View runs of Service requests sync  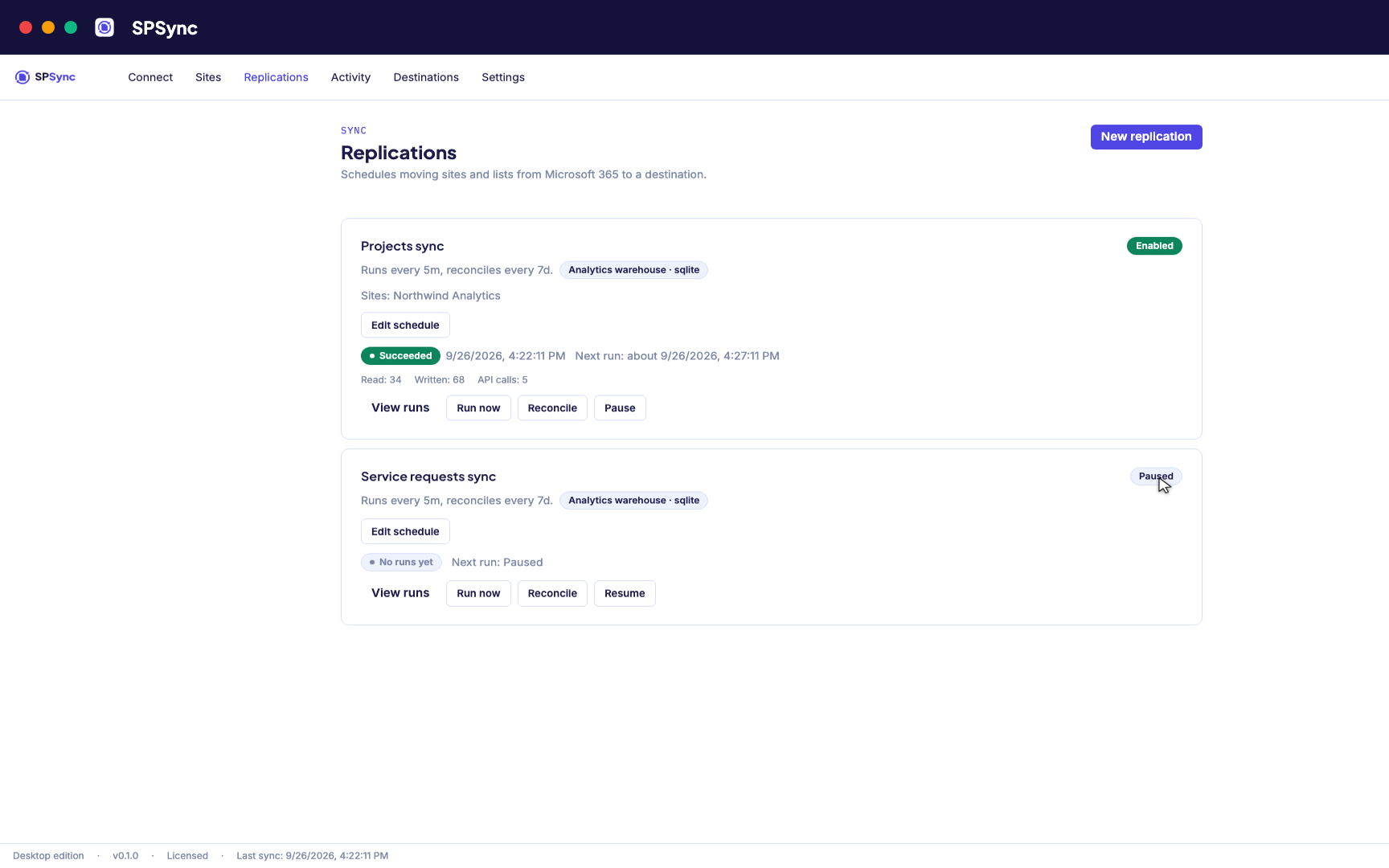pyautogui.click(x=400, y=593)
